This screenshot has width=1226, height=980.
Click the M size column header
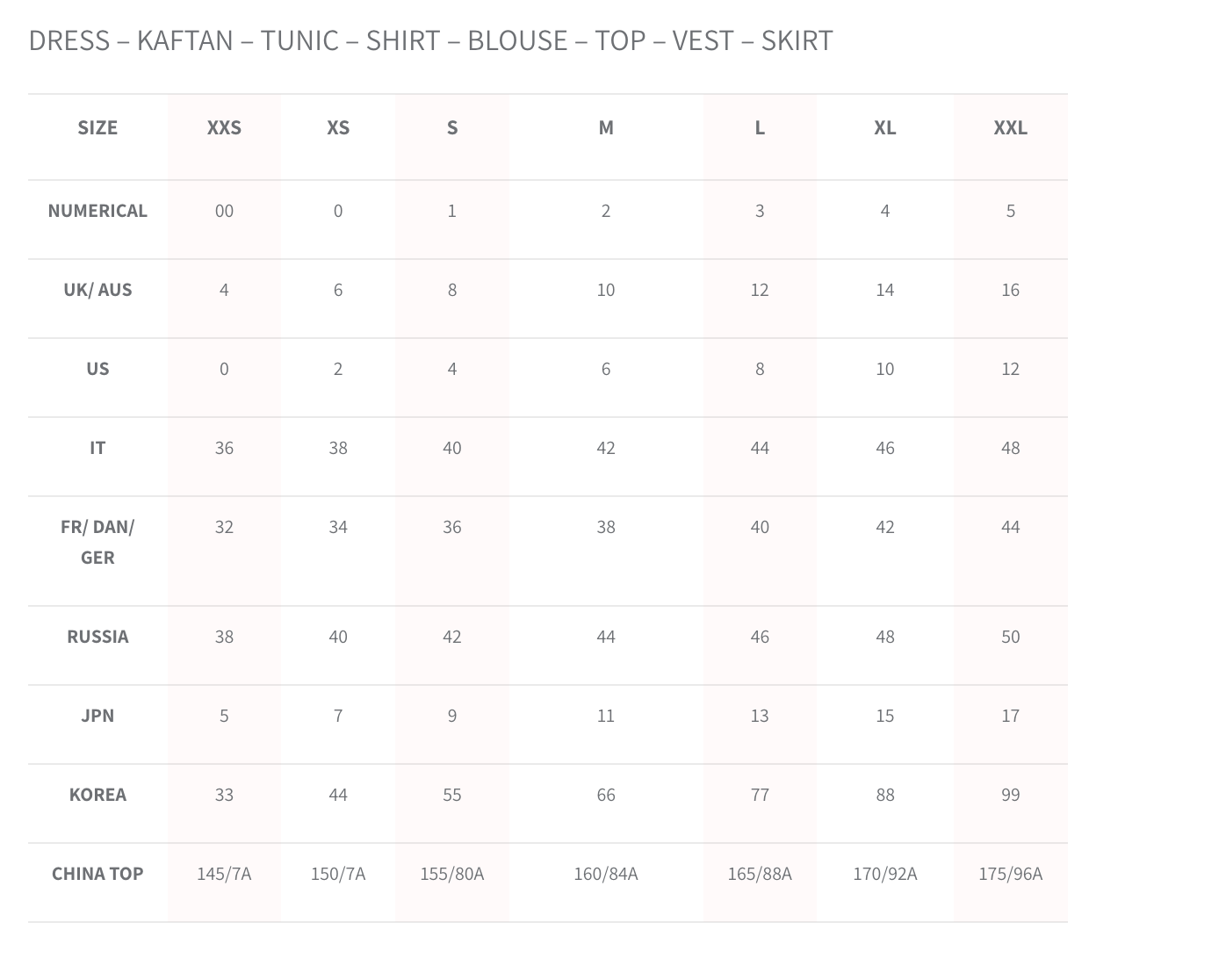[606, 127]
